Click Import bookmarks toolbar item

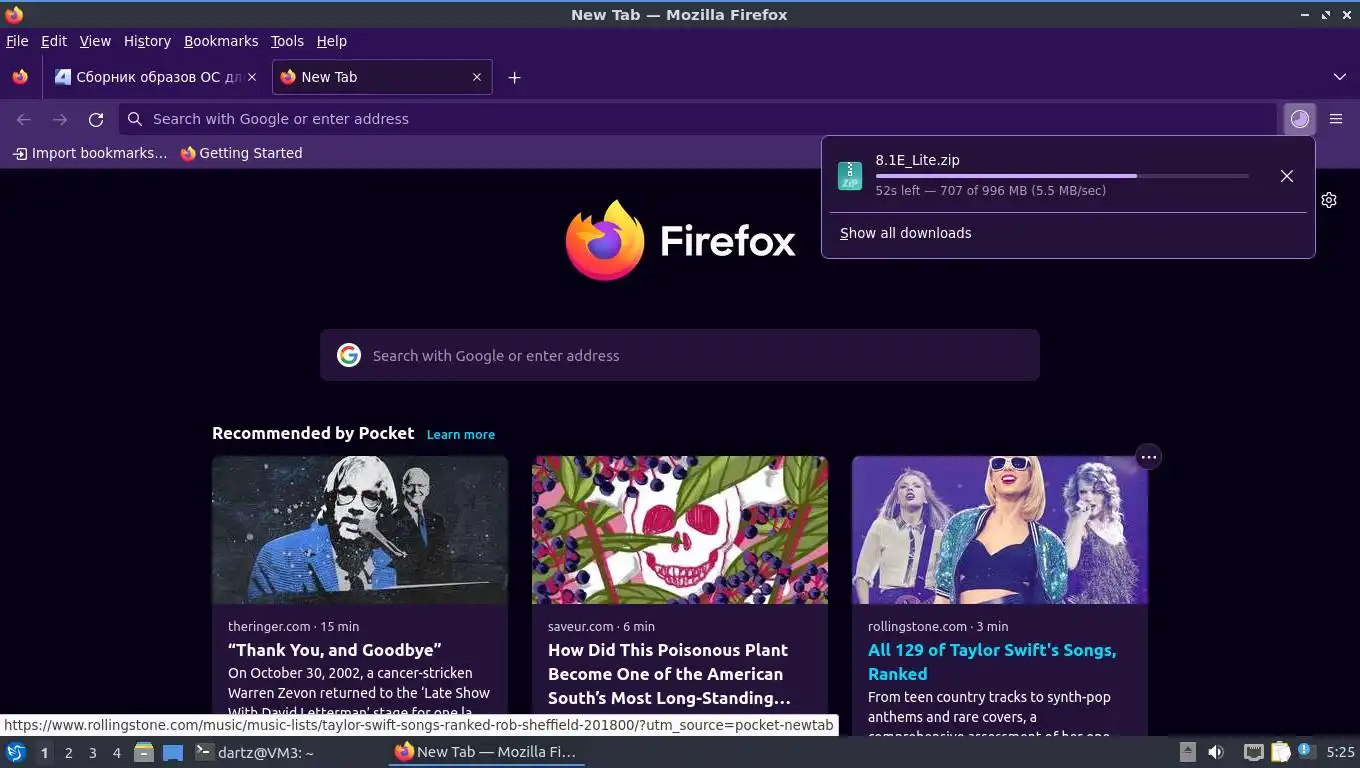[90, 153]
